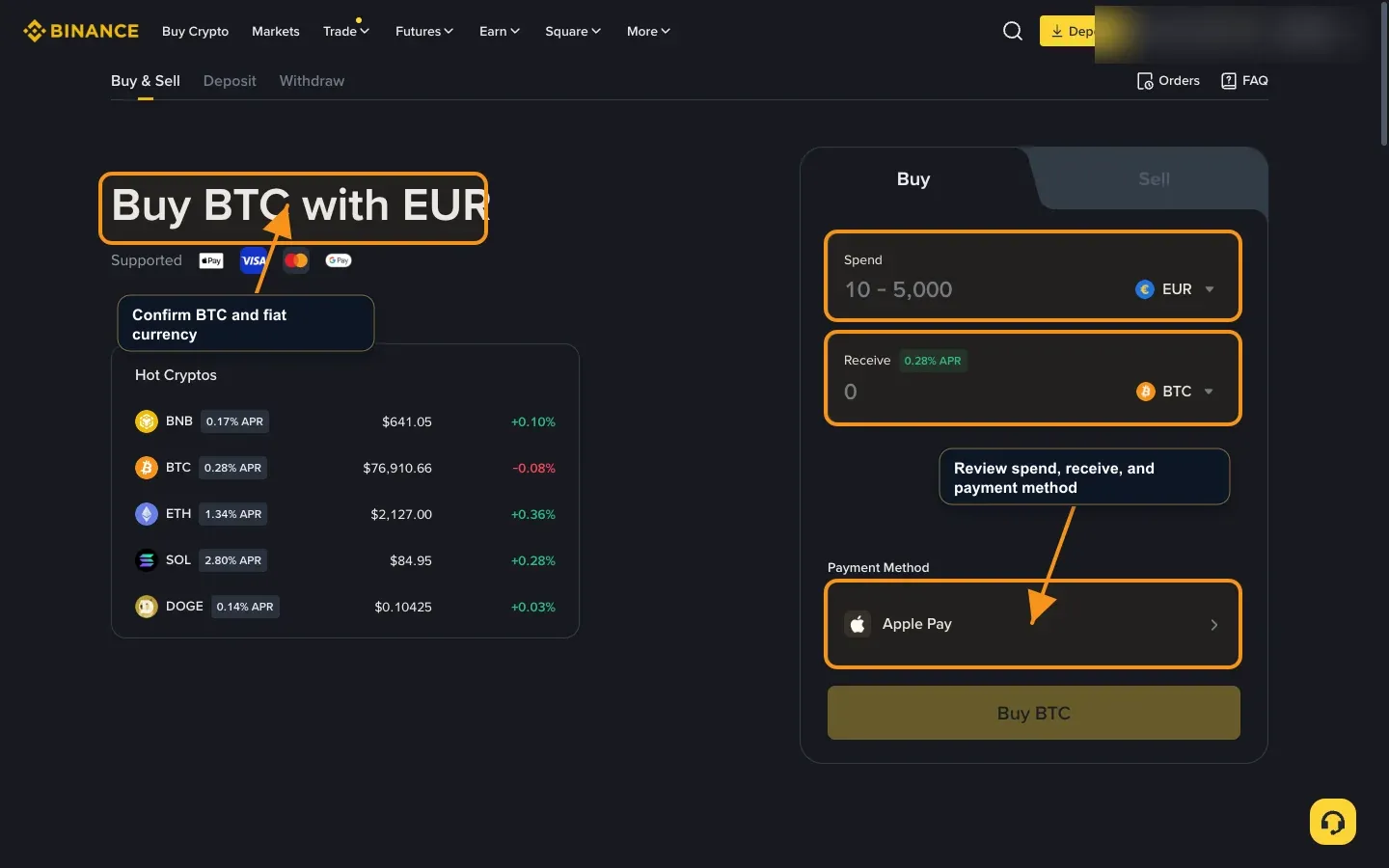Click the Hot Cryptos heading
The width and height of the screenshot is (1389, 868).
coord(176,375)
